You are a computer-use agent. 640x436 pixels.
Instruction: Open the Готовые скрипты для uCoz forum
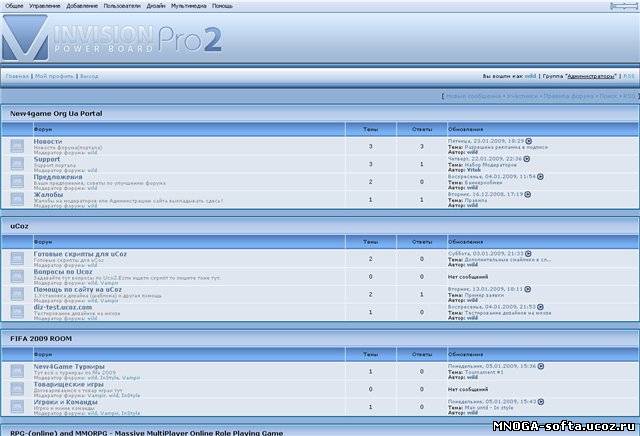pyautogui.click(x=80, y=254)
